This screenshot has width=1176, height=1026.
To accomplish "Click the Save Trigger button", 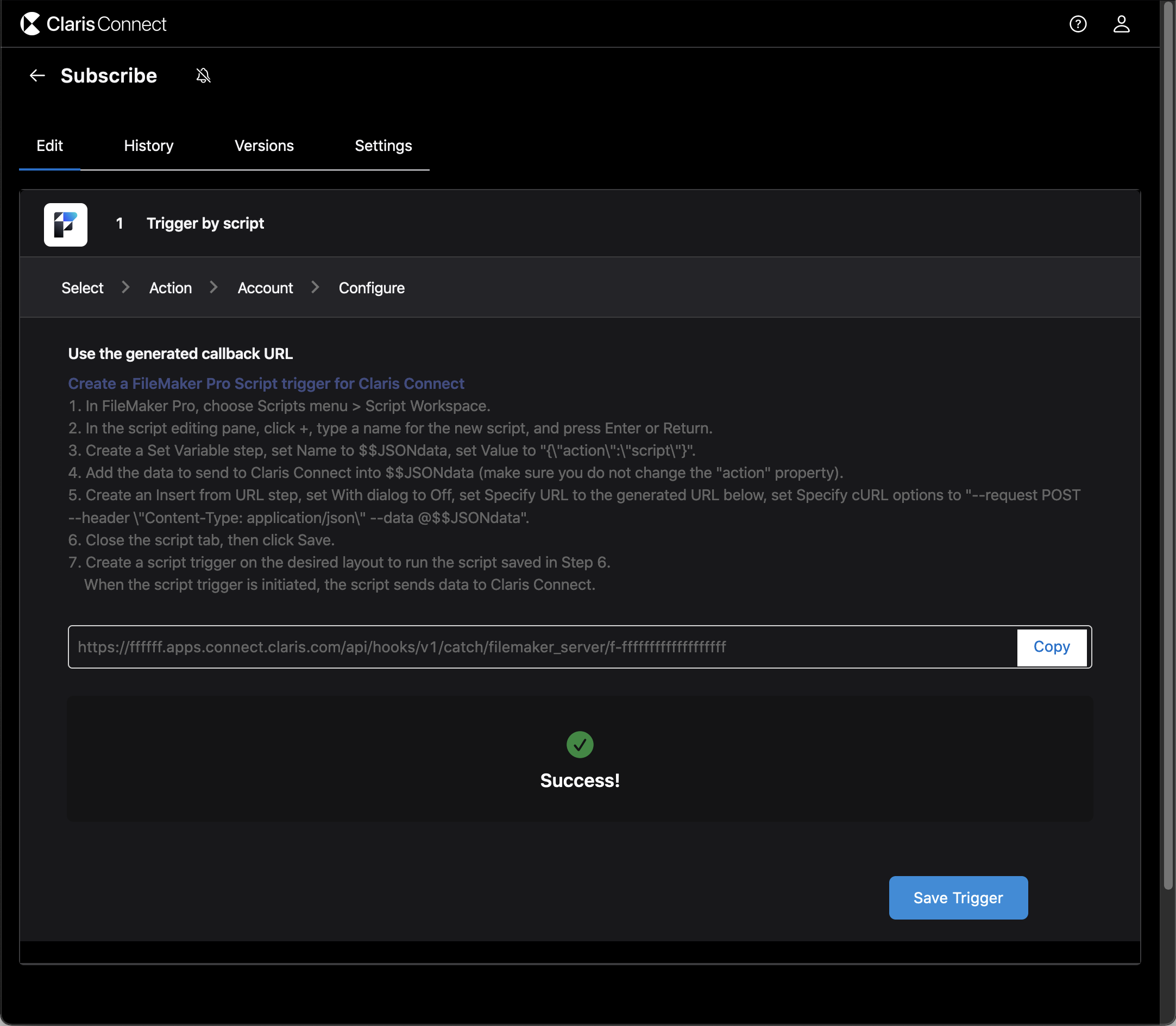I will [957, 897].
